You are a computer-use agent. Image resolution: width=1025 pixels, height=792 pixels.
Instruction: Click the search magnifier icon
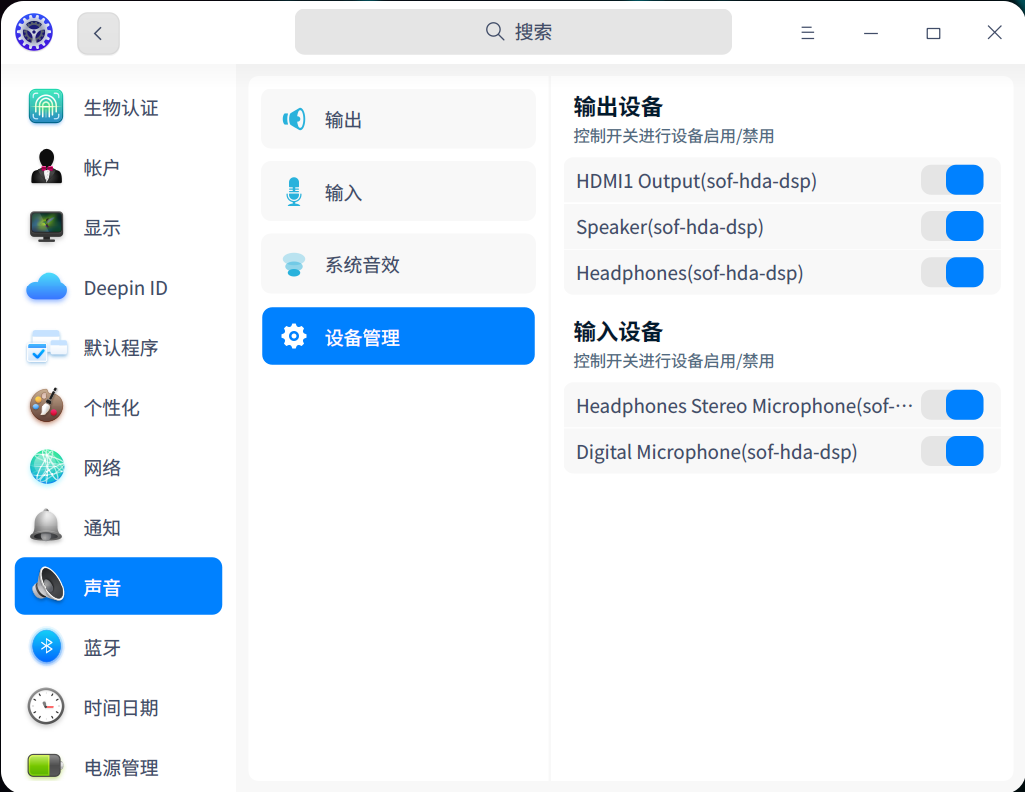[x=495, y=31]
